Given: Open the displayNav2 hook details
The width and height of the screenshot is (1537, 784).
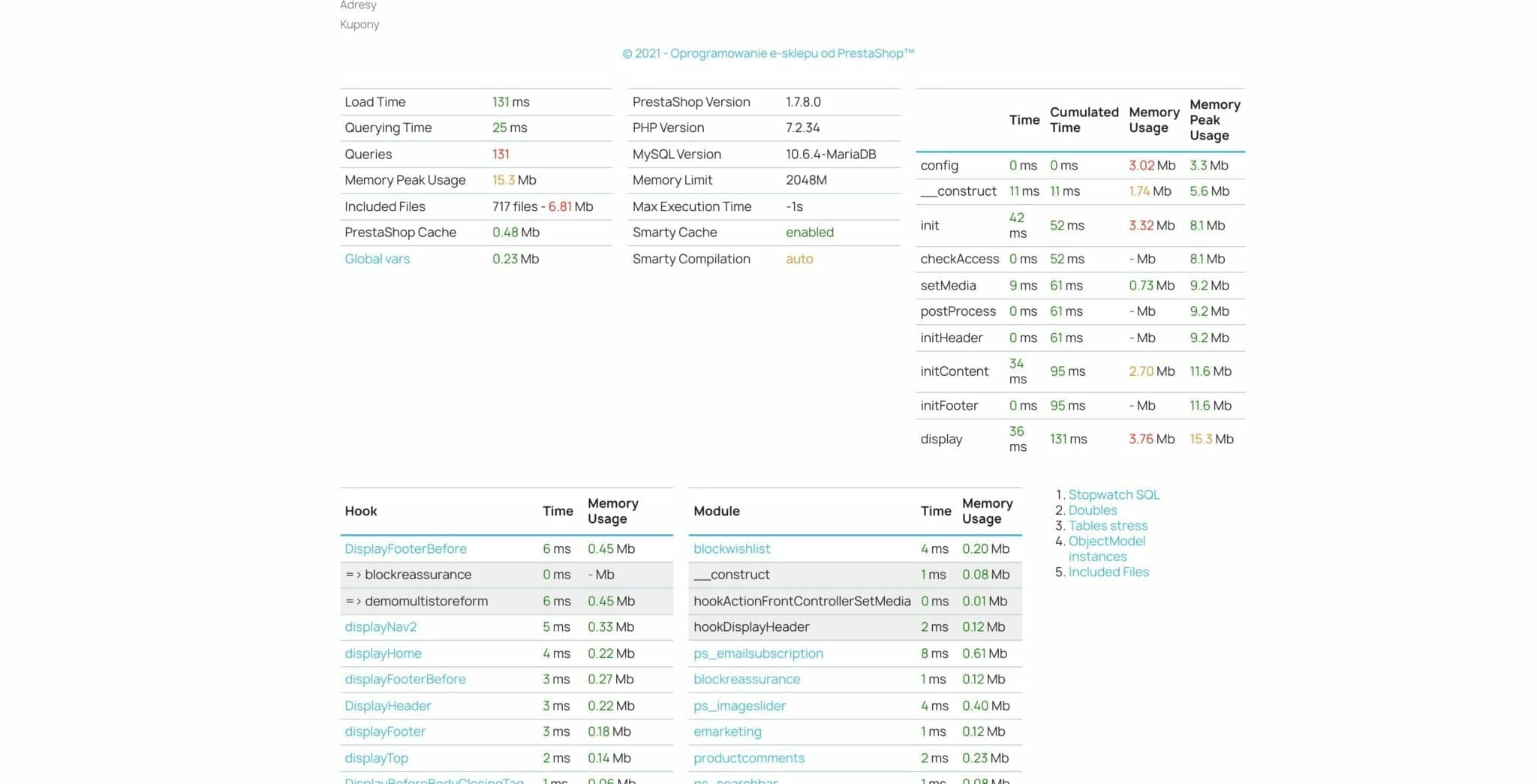Looking at the screenshot, I should click(x=380, y=626).
